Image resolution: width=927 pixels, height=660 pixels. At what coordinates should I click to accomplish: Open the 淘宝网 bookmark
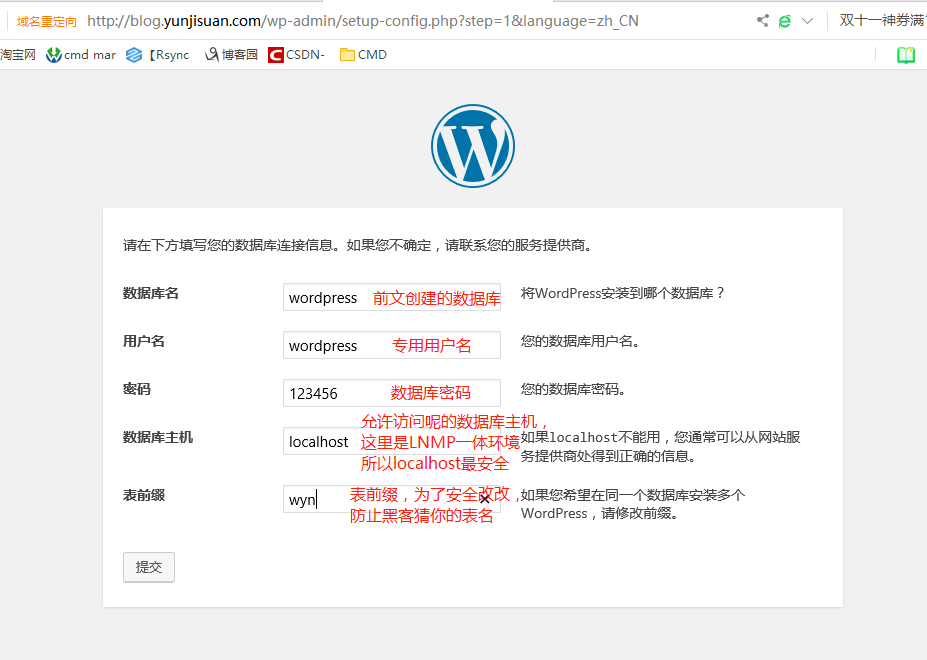18,55
